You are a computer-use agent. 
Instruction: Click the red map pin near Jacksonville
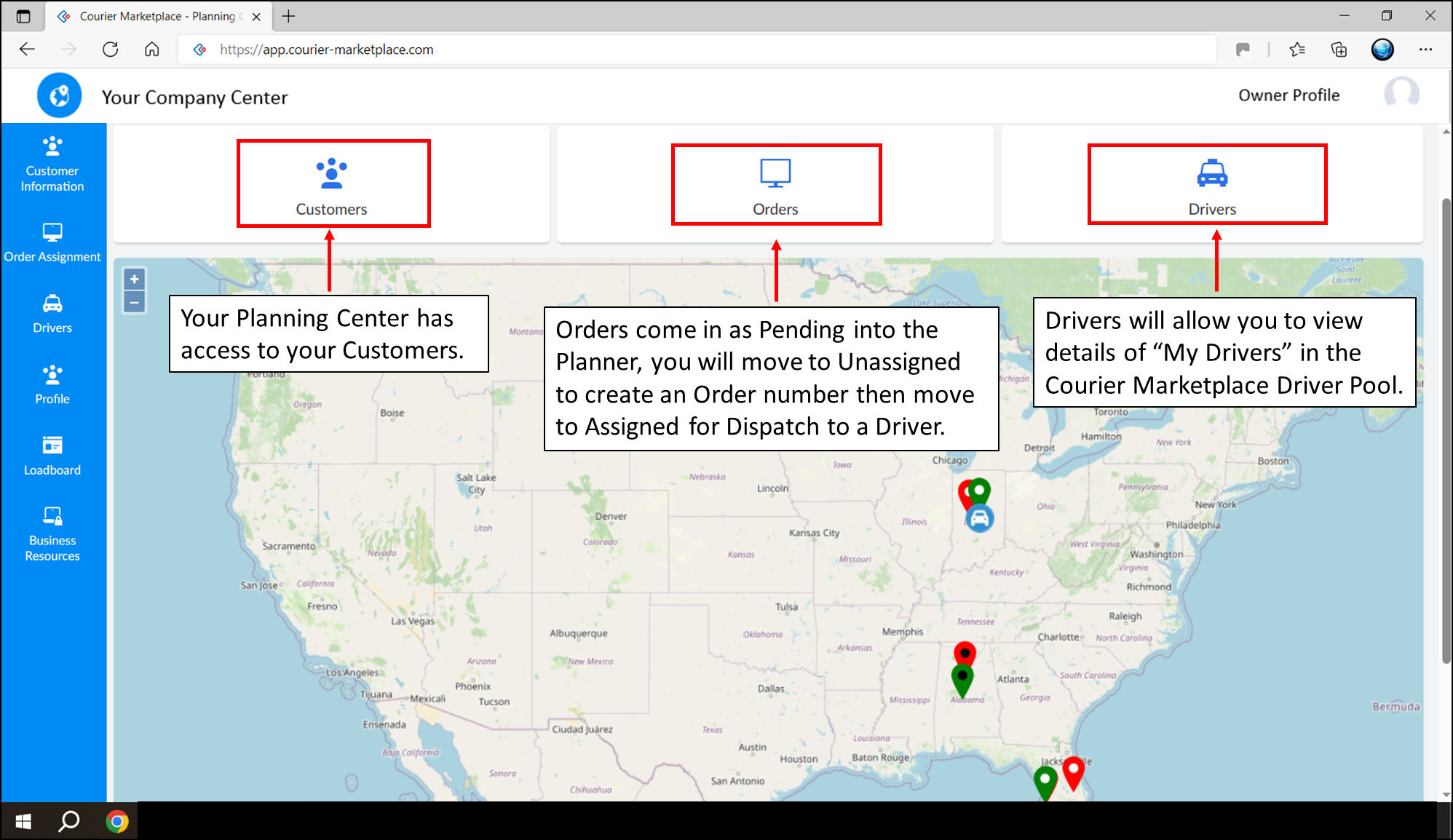click(x=1074, y=772)
